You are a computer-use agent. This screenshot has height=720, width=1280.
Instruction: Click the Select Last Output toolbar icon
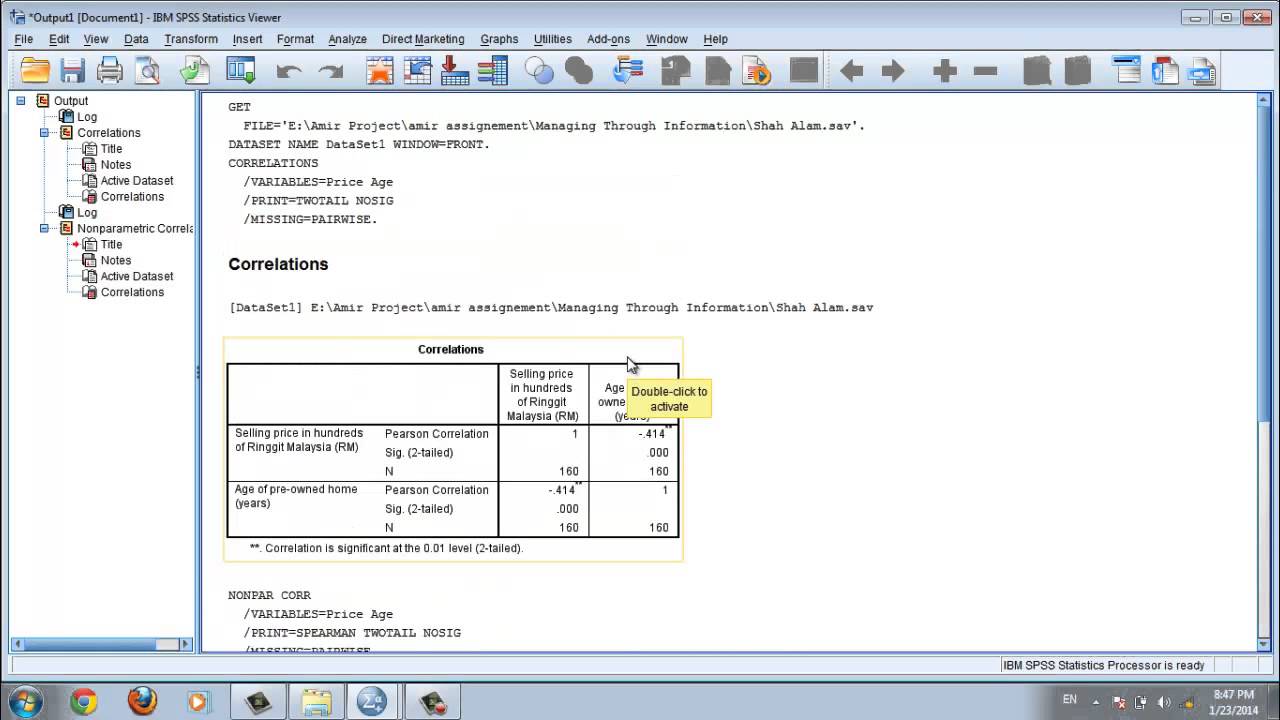(628, 70)
